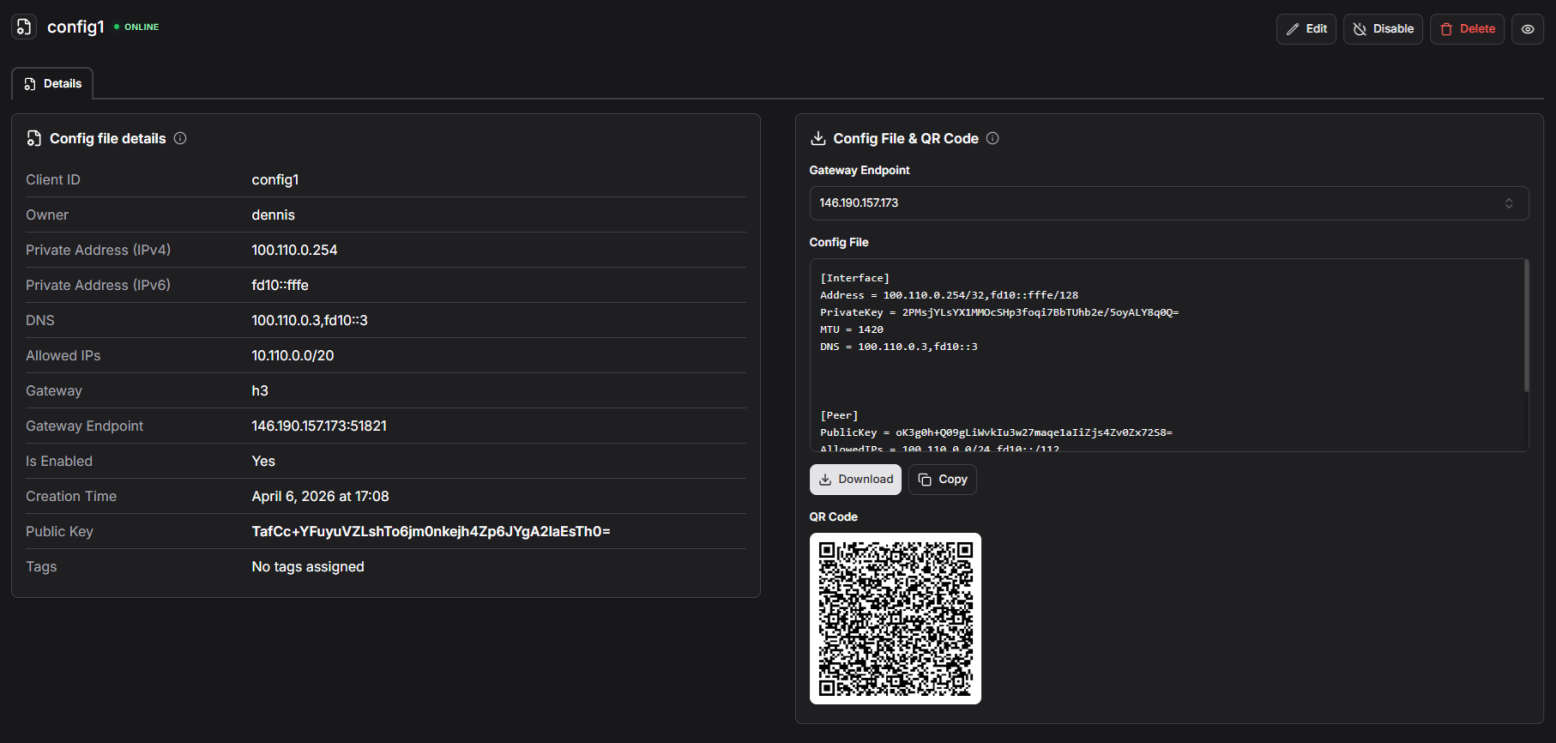
Task: Switch to the Details tab
Action: pyautogui.click(x=52, y=83)
